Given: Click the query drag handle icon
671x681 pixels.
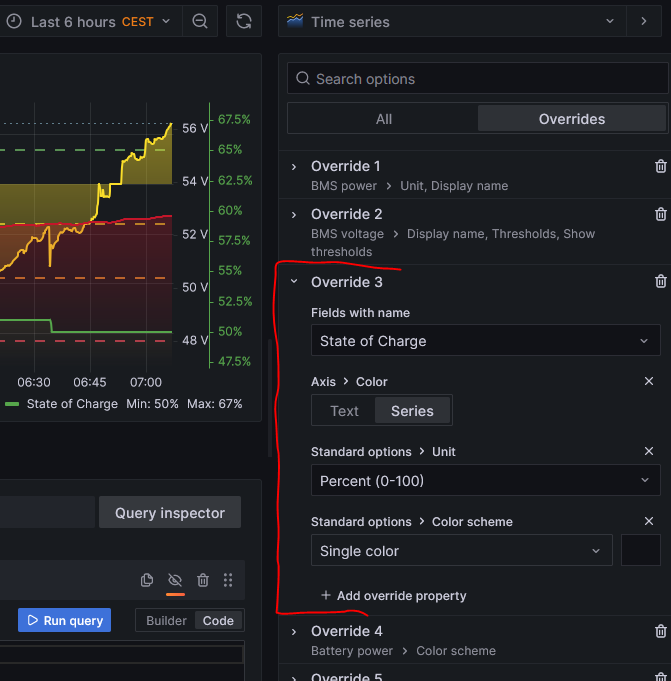Looking at the screenshot, I should point(228,580).
